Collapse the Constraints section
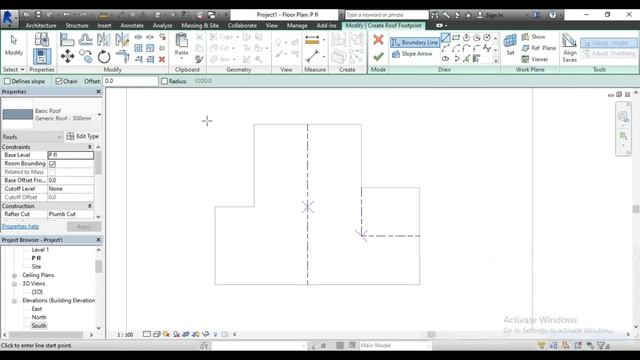Screen dimensions: 640x360 [90, 147]
